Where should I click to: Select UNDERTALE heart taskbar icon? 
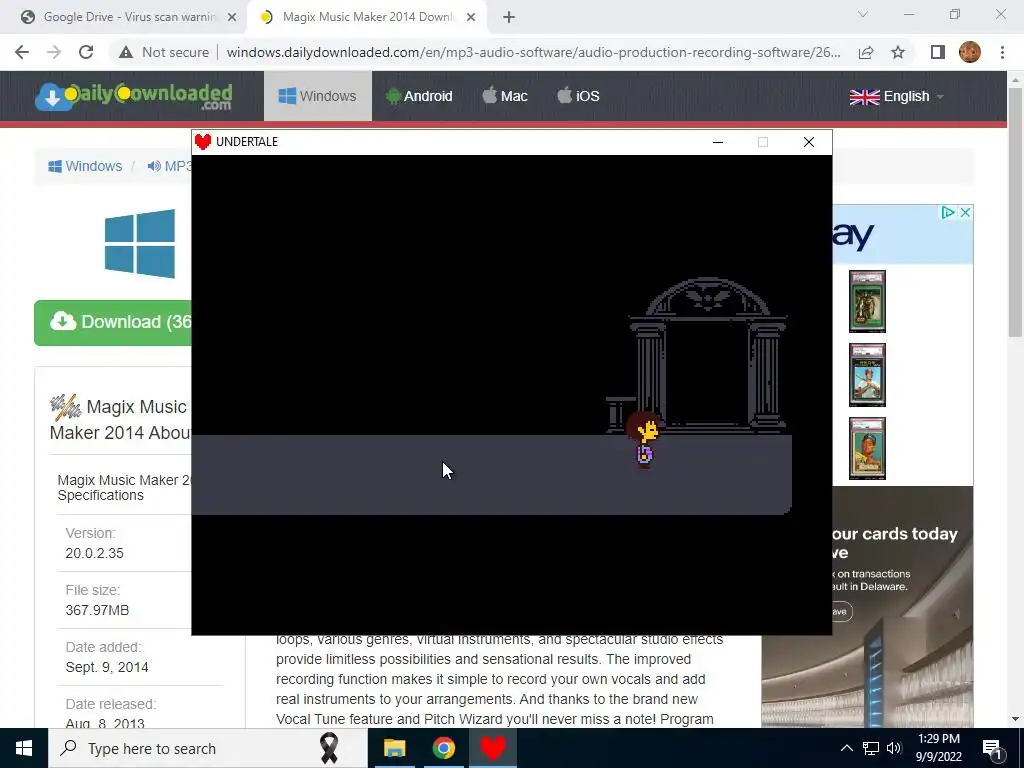493,748
